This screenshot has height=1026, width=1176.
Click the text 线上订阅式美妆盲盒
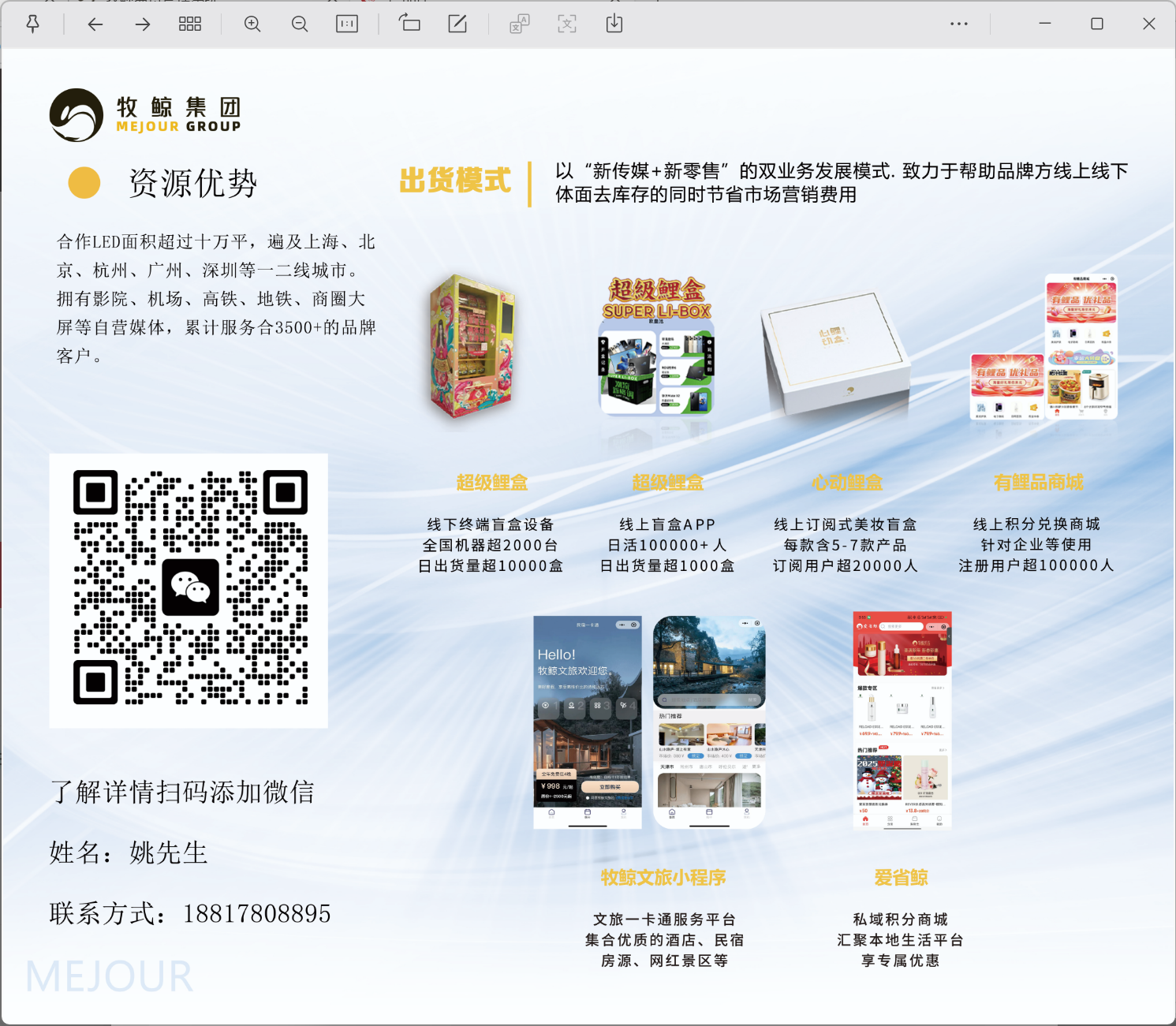[846, 524]
